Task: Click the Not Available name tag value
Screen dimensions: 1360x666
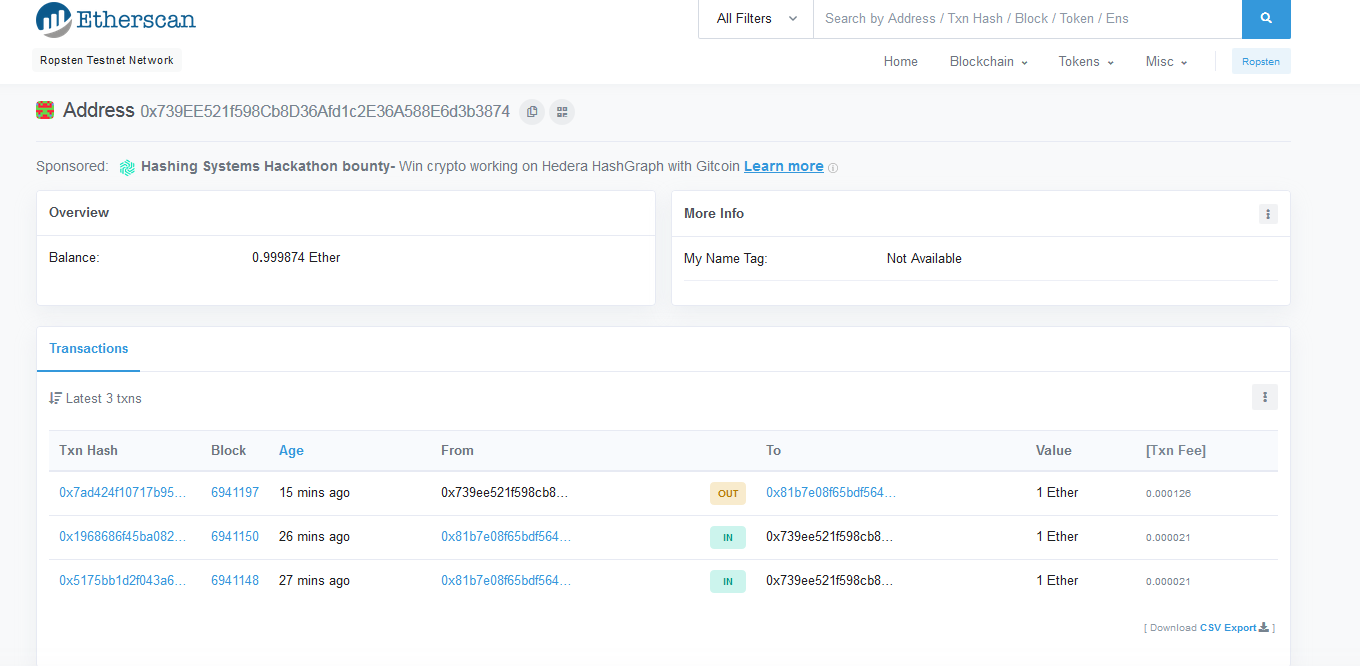Action: pyautogui.click(x=924, y=259)
